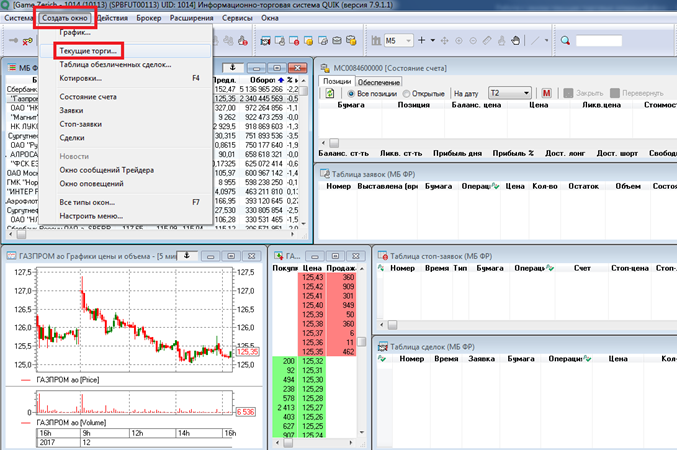Choose График... menu entry

(125, 33)
